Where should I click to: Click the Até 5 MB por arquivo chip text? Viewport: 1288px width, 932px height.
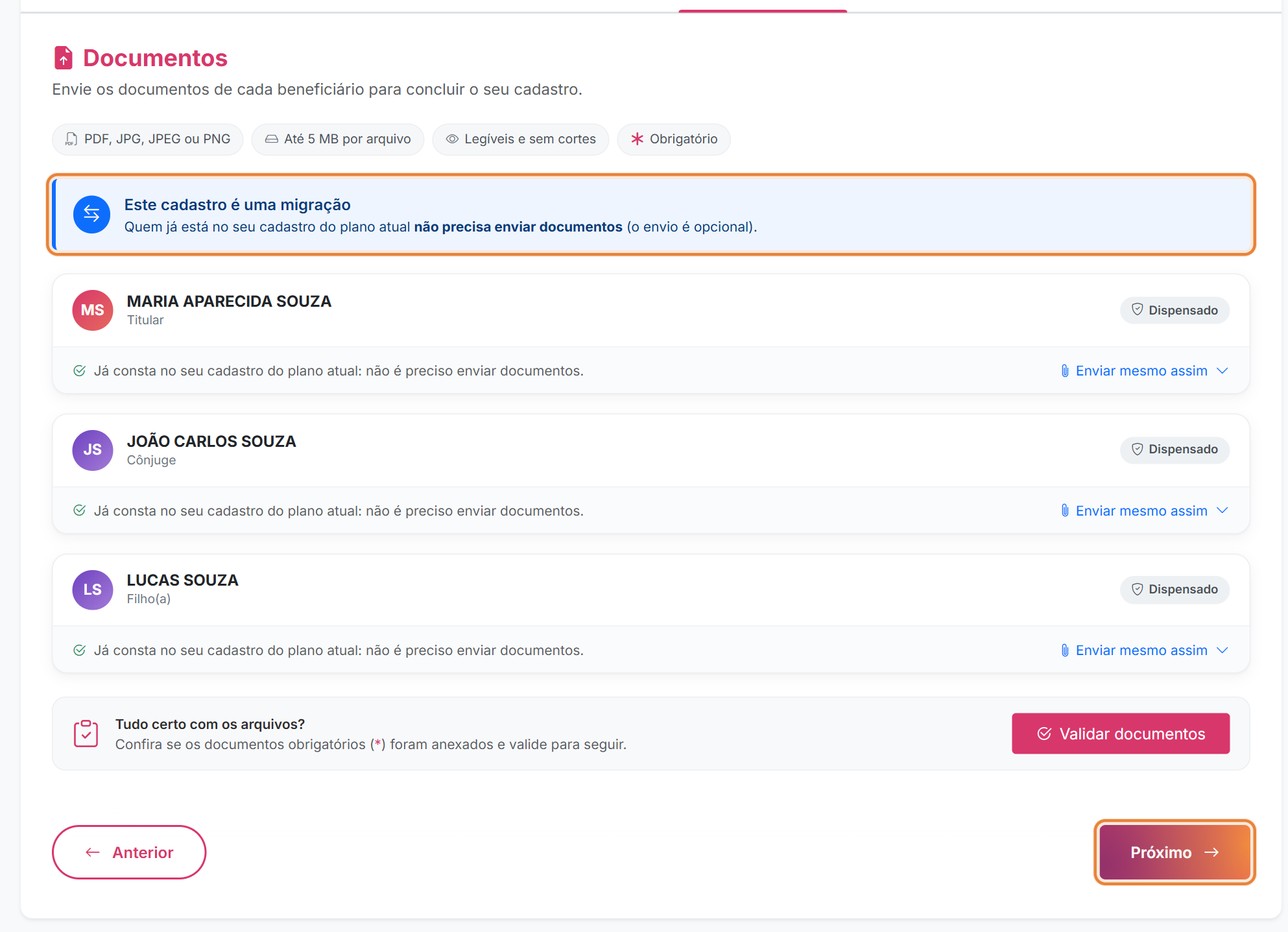point(348,139)
